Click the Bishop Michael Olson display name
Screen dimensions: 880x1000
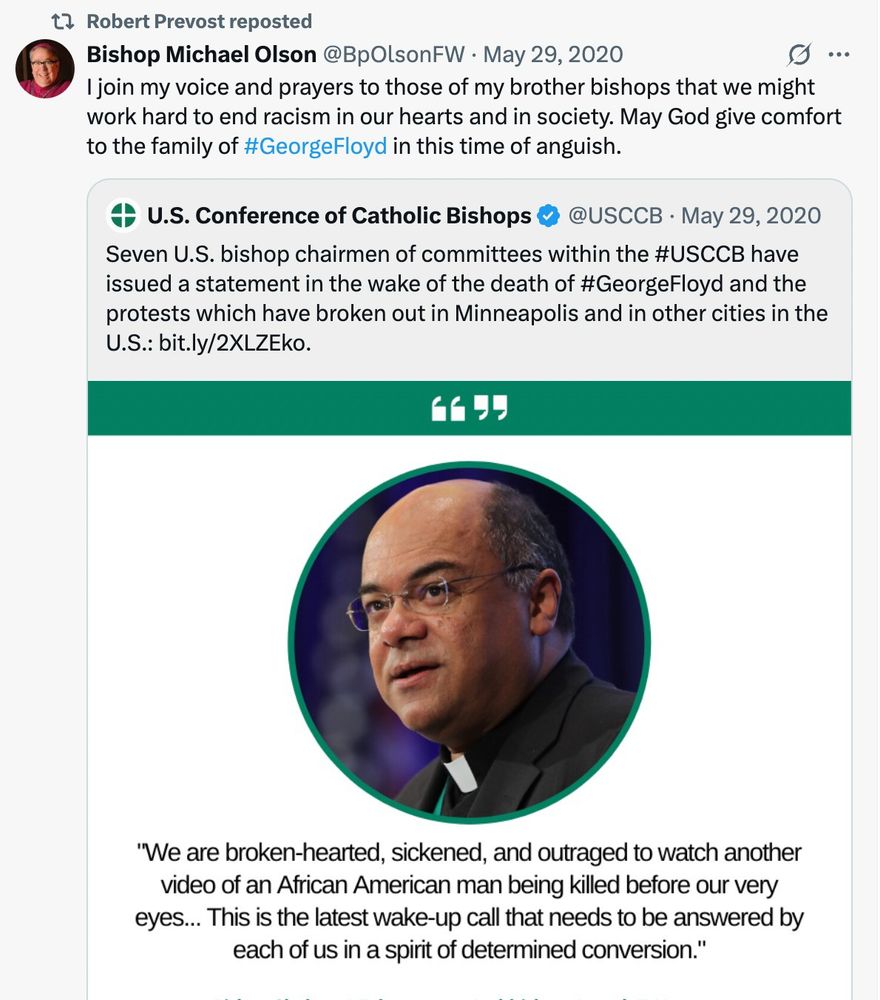click(x=202, y=55)
